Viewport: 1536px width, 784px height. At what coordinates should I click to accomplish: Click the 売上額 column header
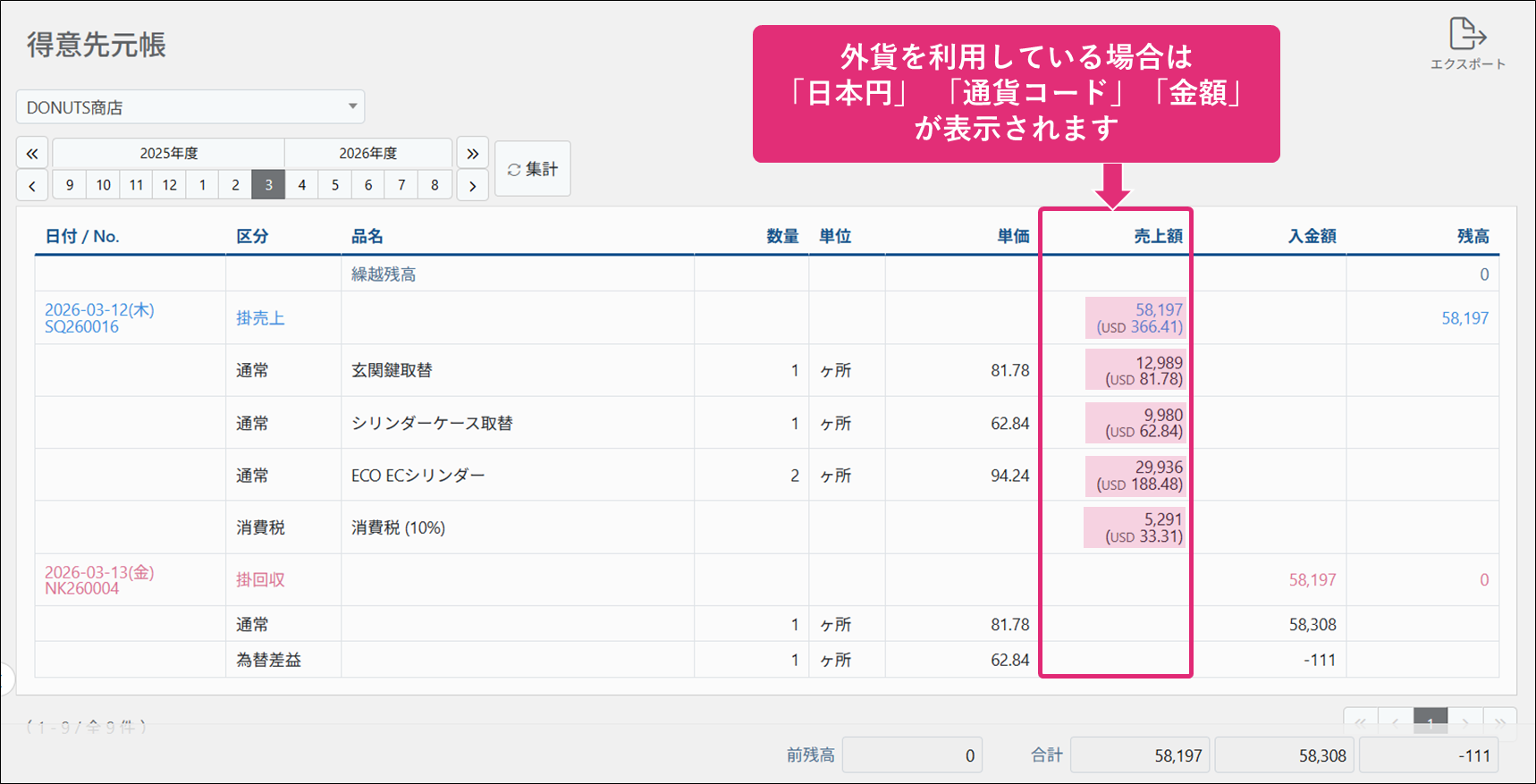(x=1158, y=236)
